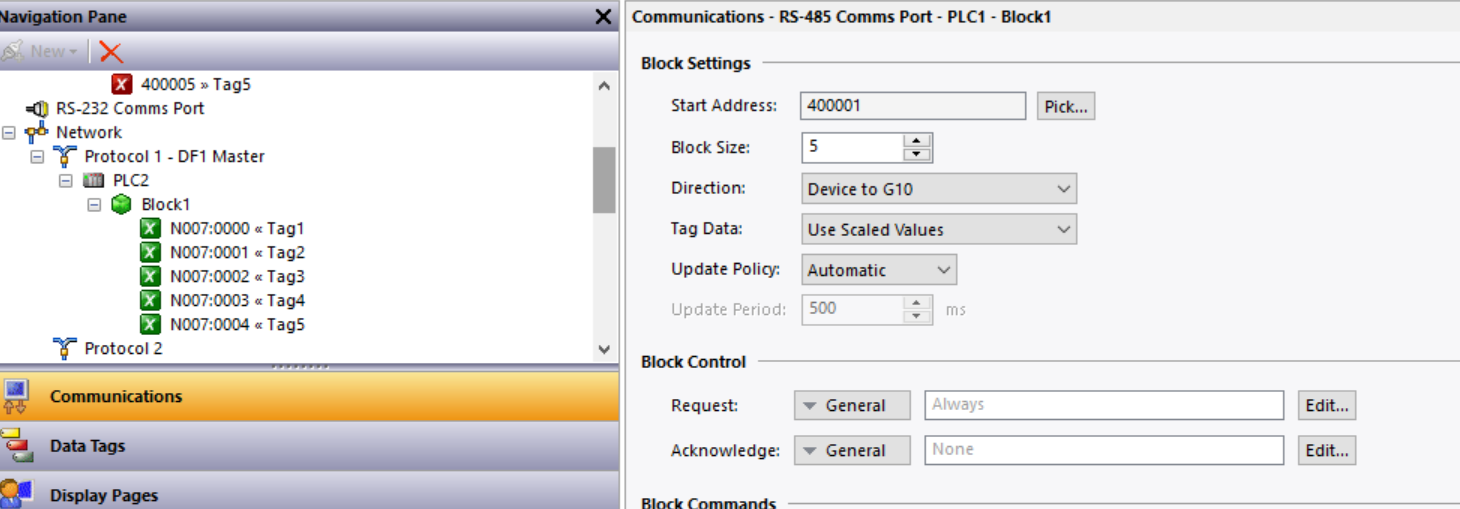Increase Block Size with the up arrow
This screenshot has width=1460, height=509.
coord(917,140)
